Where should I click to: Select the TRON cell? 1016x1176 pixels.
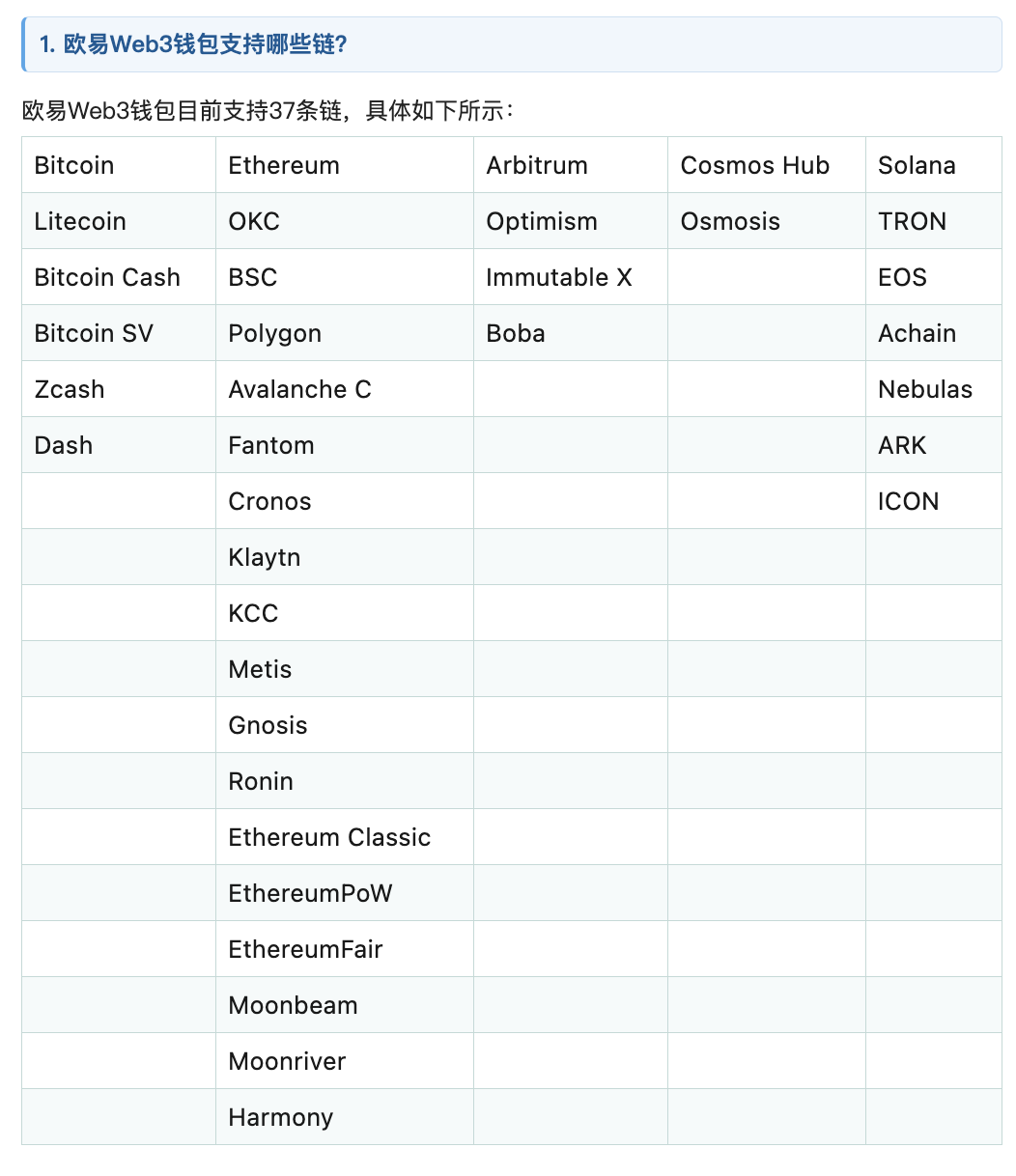click(912, 221)
